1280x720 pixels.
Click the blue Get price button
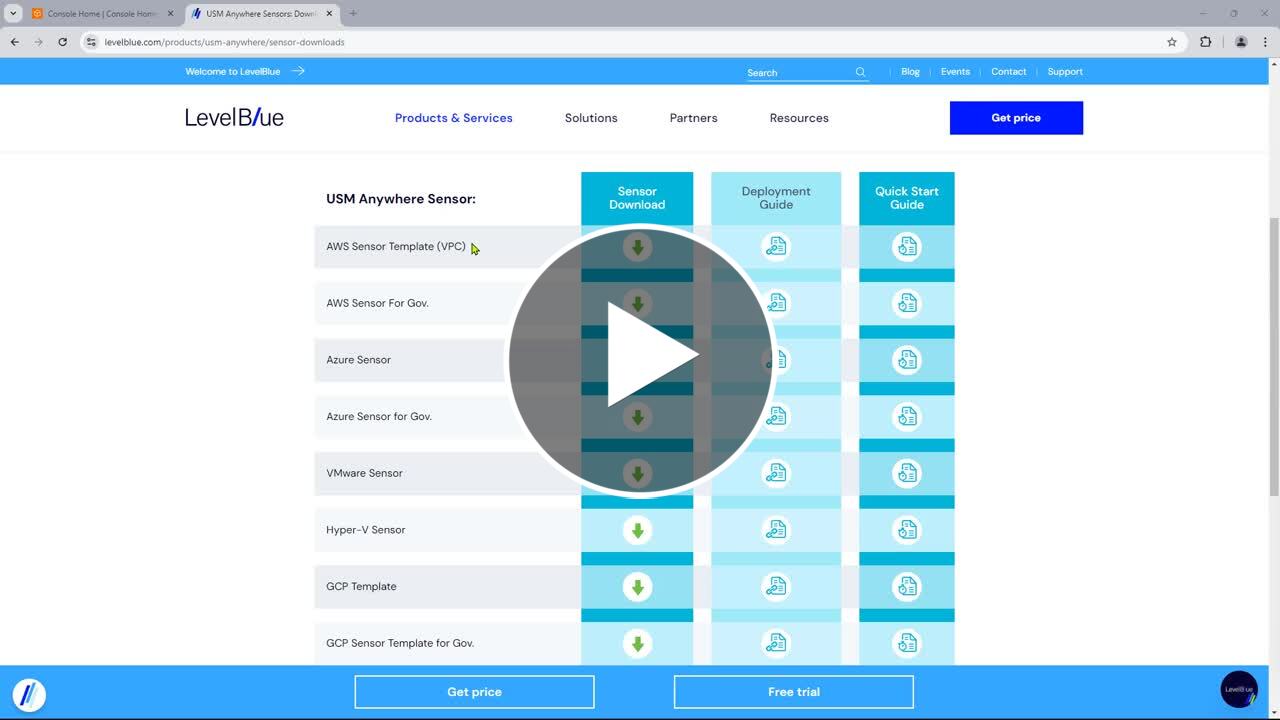pyautogui.click(x=1016, y=118)
